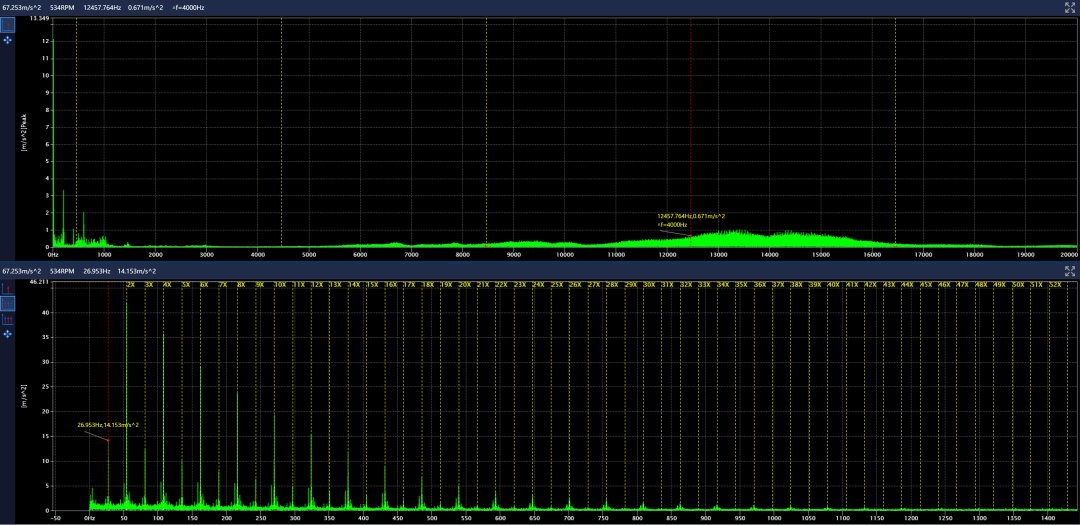Activate harmonic cursor tool in bottom panel

pyautogui.click(x=8, y=303)
